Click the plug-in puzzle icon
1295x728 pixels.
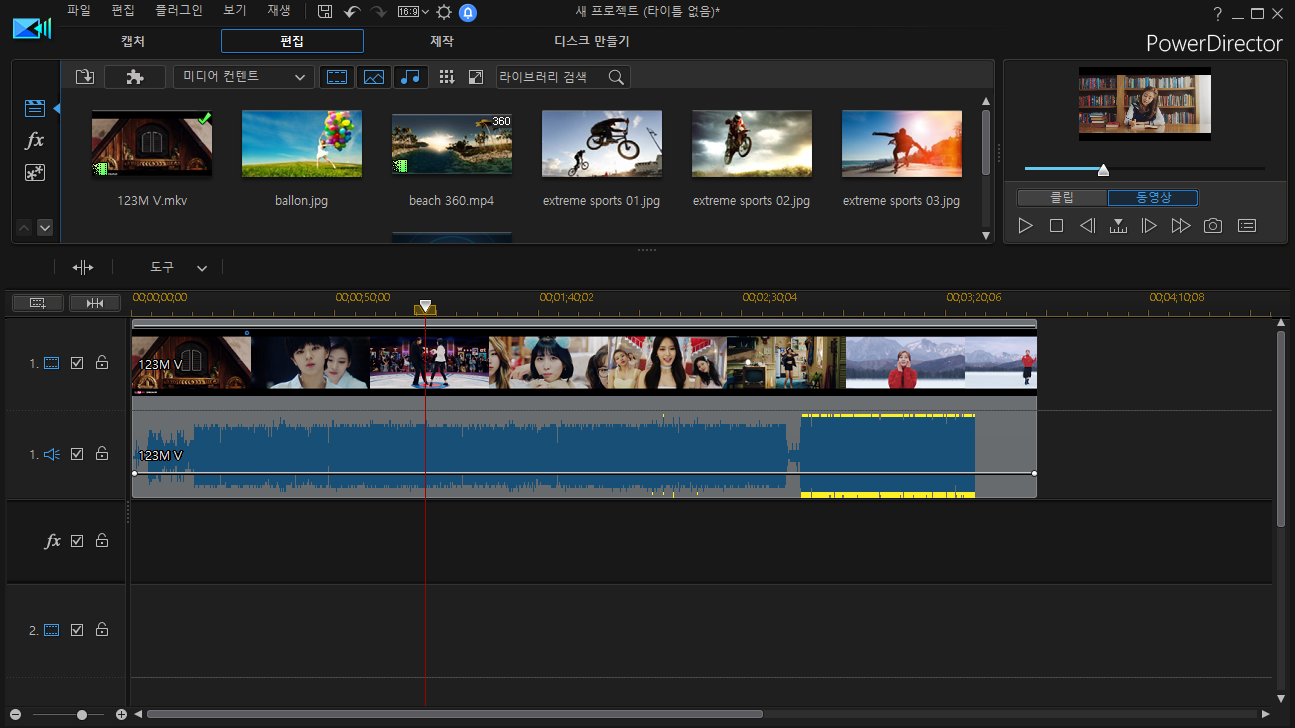tap(135, 77)
